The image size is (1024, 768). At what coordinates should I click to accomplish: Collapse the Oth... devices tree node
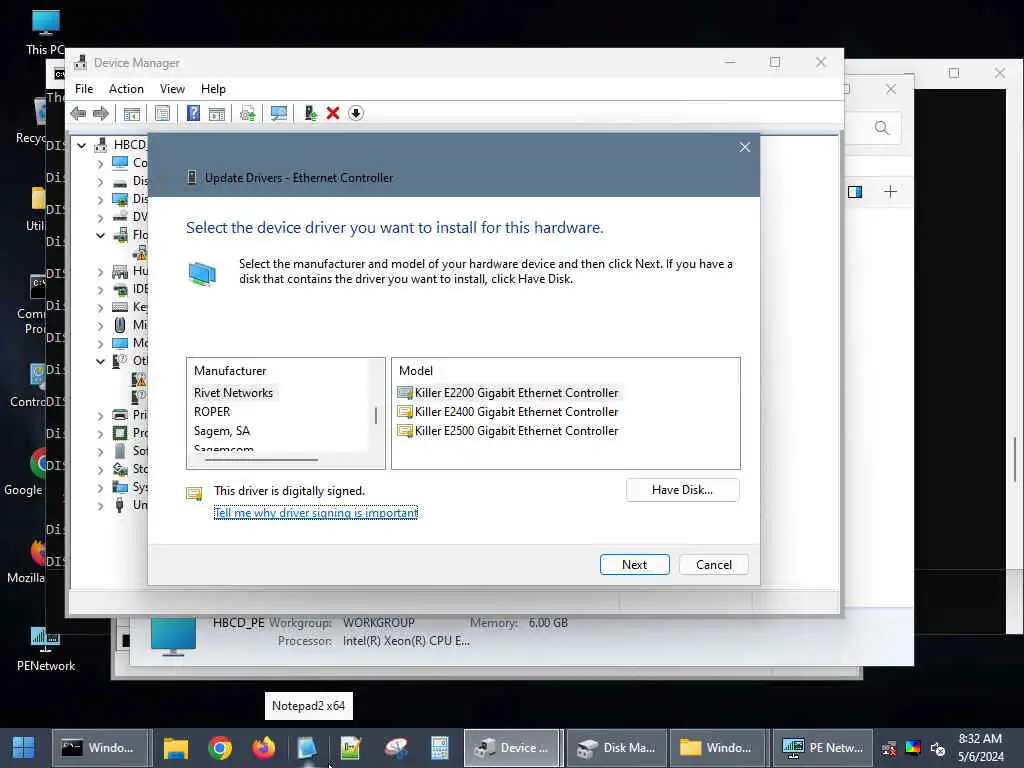(x=101, y=361)
